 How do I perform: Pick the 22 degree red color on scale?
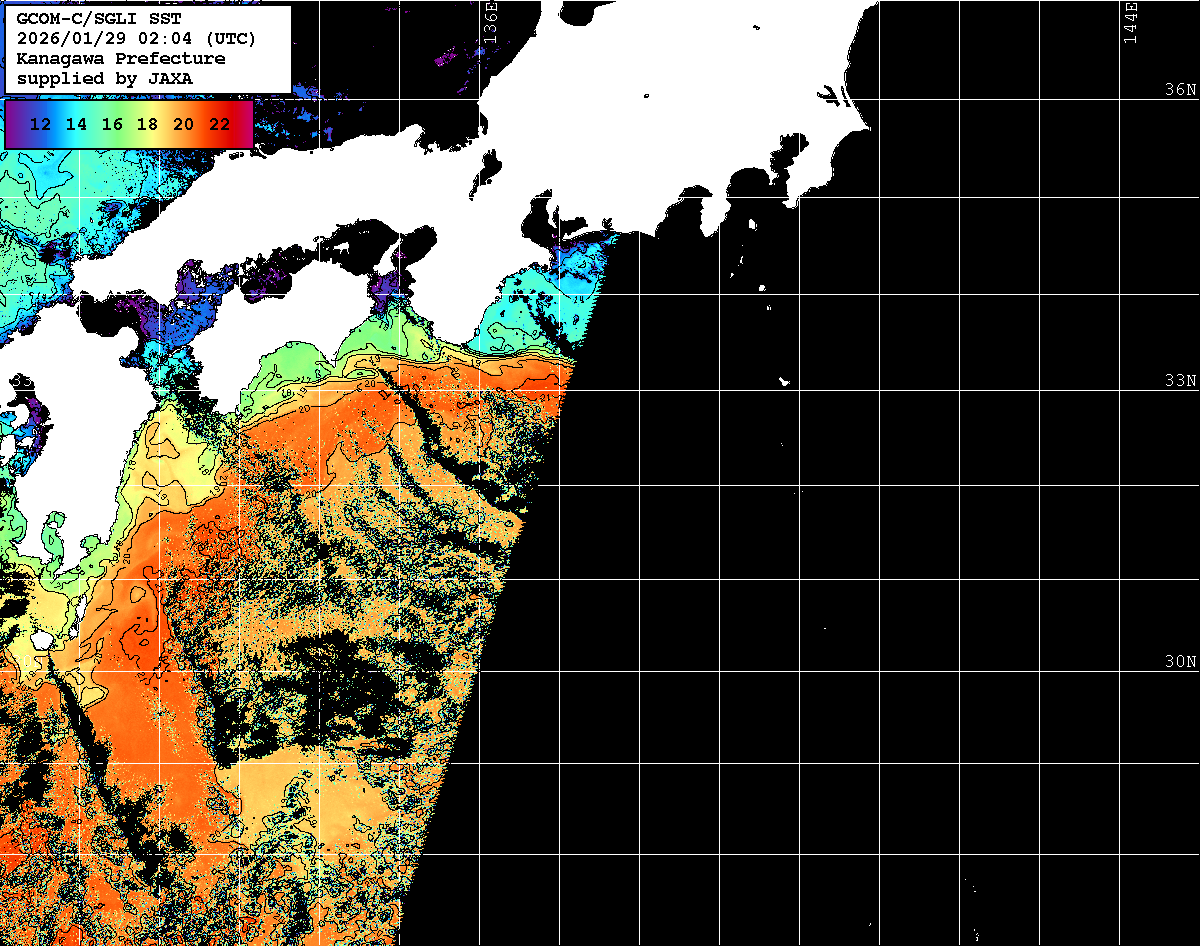click(218, 124)
